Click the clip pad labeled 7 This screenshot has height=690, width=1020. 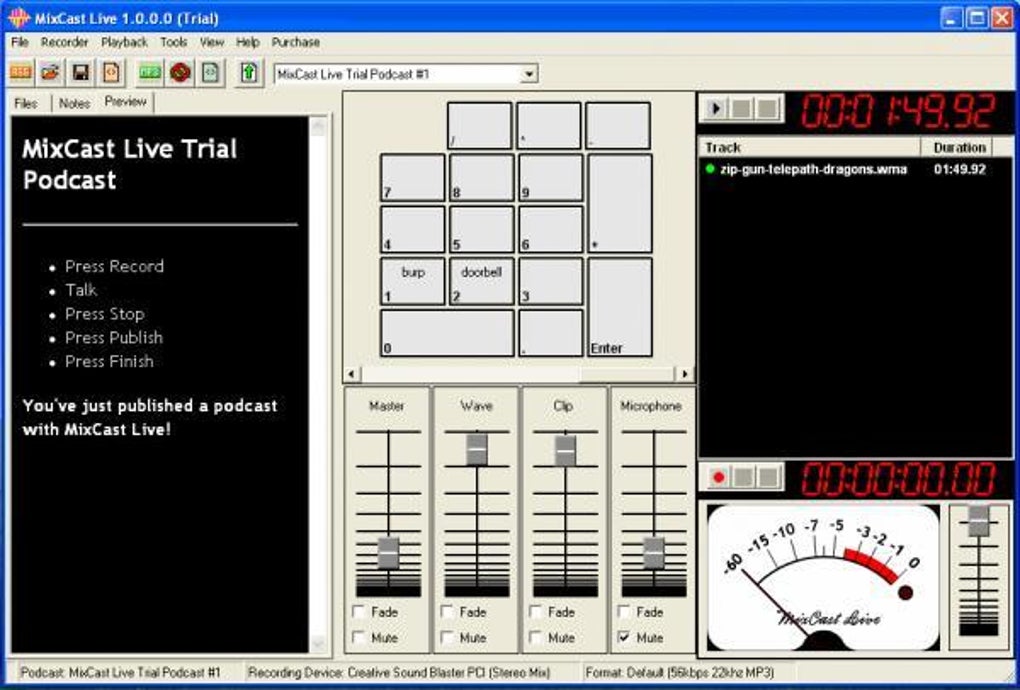413,177
